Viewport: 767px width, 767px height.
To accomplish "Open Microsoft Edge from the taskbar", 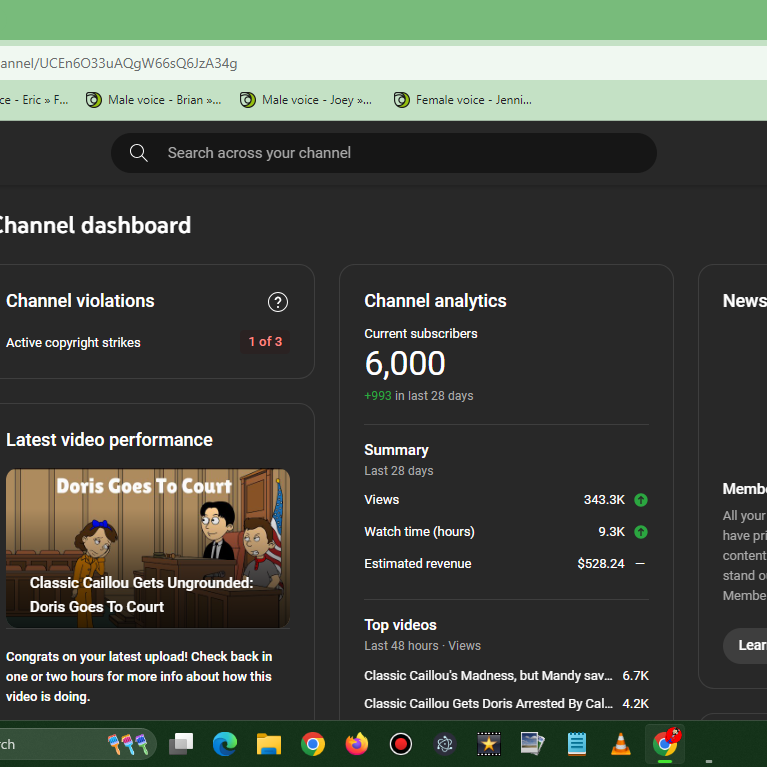I will coord(225,744).
